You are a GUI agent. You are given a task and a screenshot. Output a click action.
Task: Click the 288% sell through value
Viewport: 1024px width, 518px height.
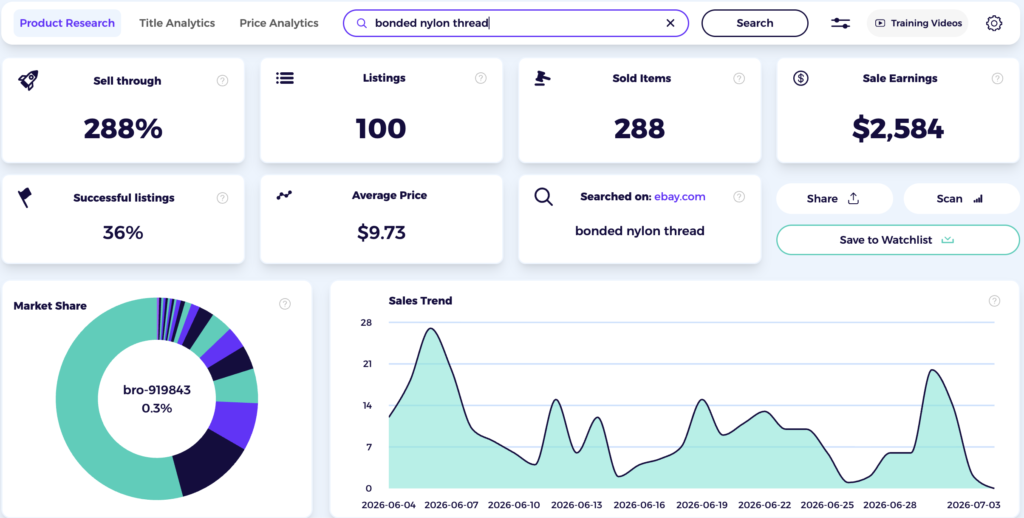123,129
